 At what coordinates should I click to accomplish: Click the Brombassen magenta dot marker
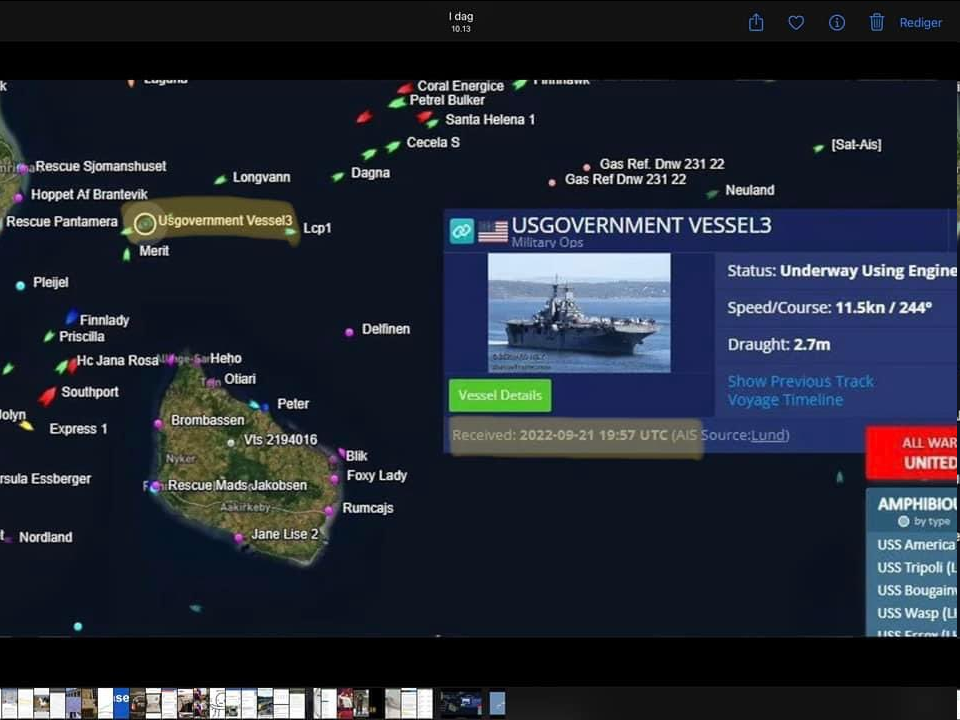pos(159,424)
